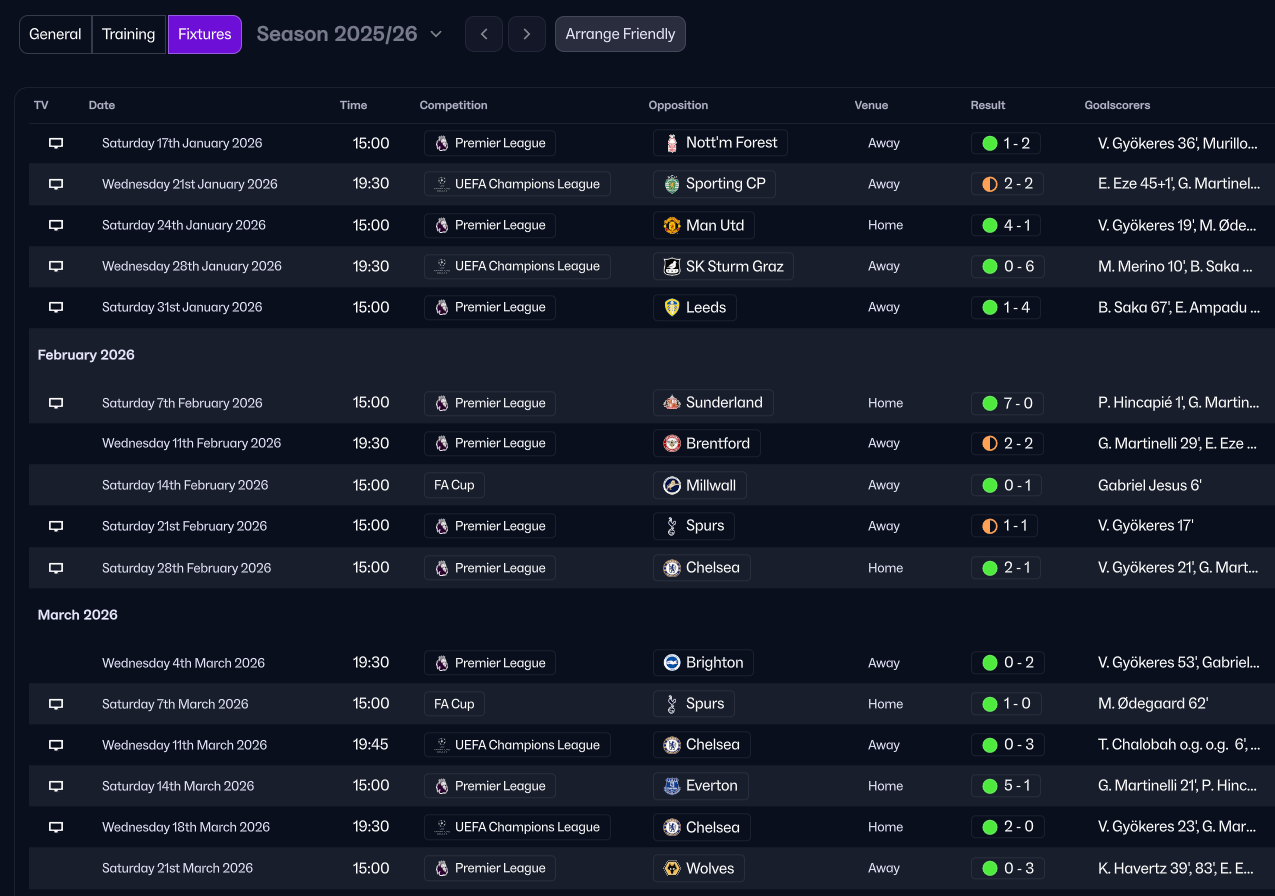Click Champions League logo on Sturm Graz row
1275x896 pixels.
pos(441,267)
